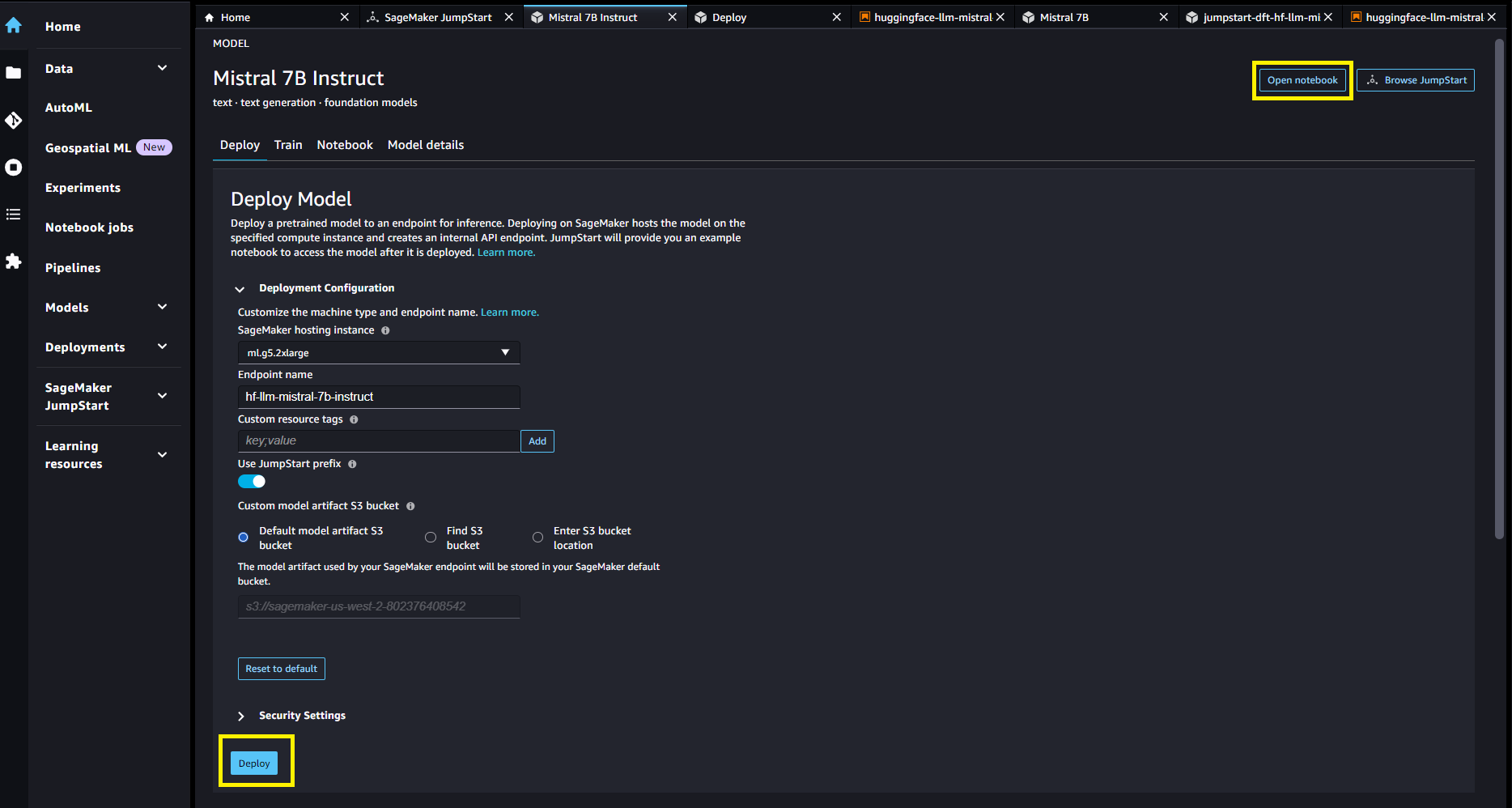Switch to the Home top tab
The height and width of the screenshot is (808, 1512).
[x=236, y=17]
